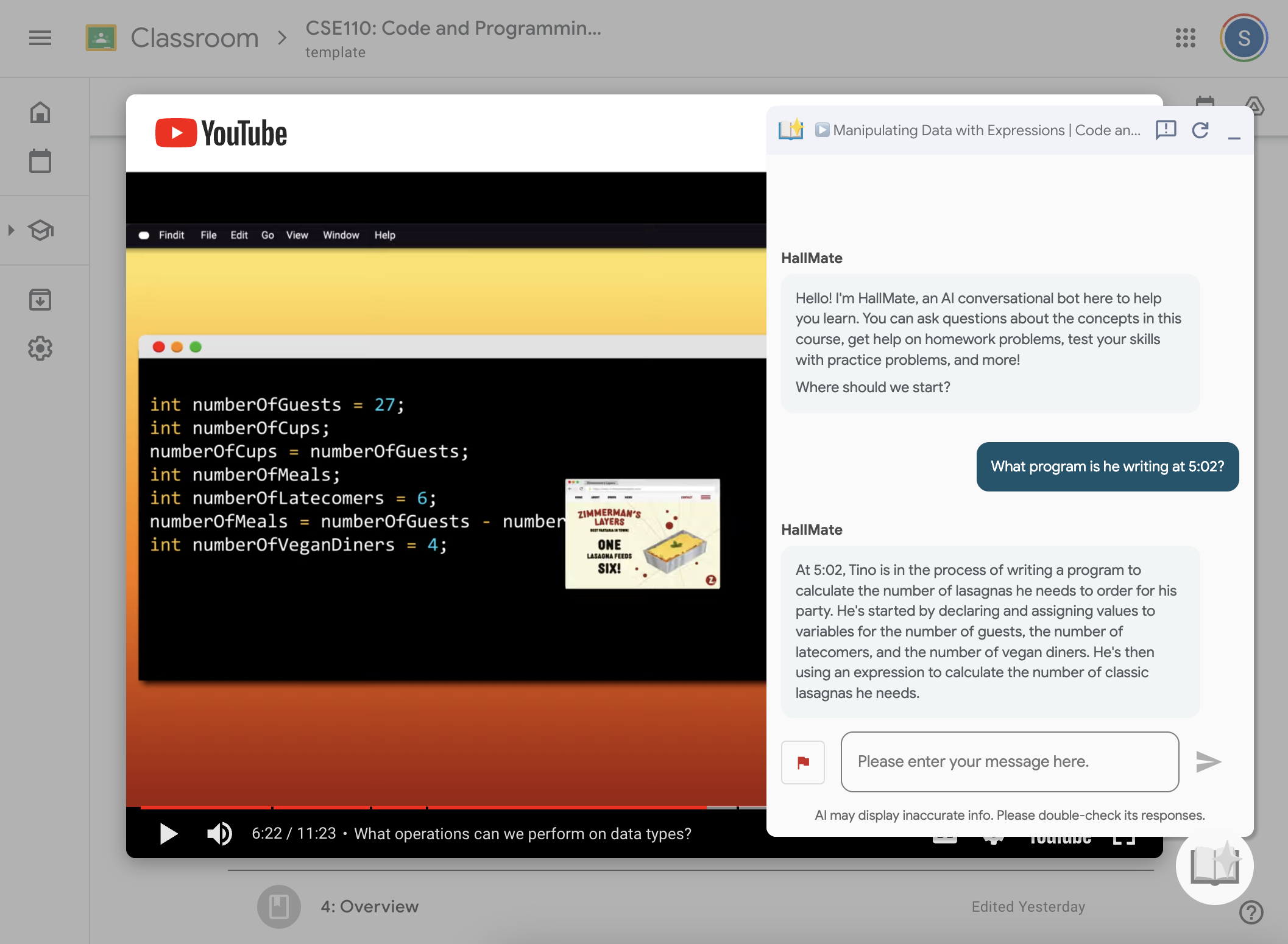The height and width of the screenshot is (944, 1288).
Task: Click the Classroom breadcrumb link
Action: click(194, 38)
